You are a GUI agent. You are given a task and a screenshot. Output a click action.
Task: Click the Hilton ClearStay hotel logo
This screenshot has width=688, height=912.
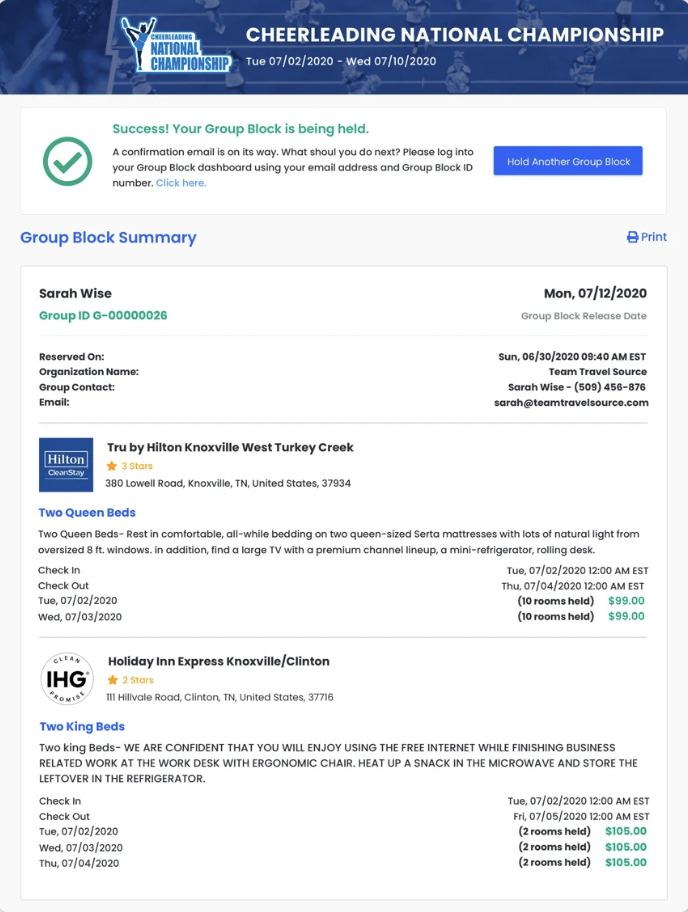[66, 464]
